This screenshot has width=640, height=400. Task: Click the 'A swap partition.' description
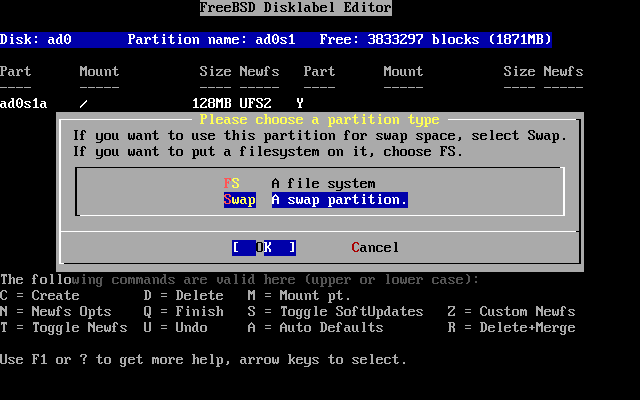click(340, 200)
